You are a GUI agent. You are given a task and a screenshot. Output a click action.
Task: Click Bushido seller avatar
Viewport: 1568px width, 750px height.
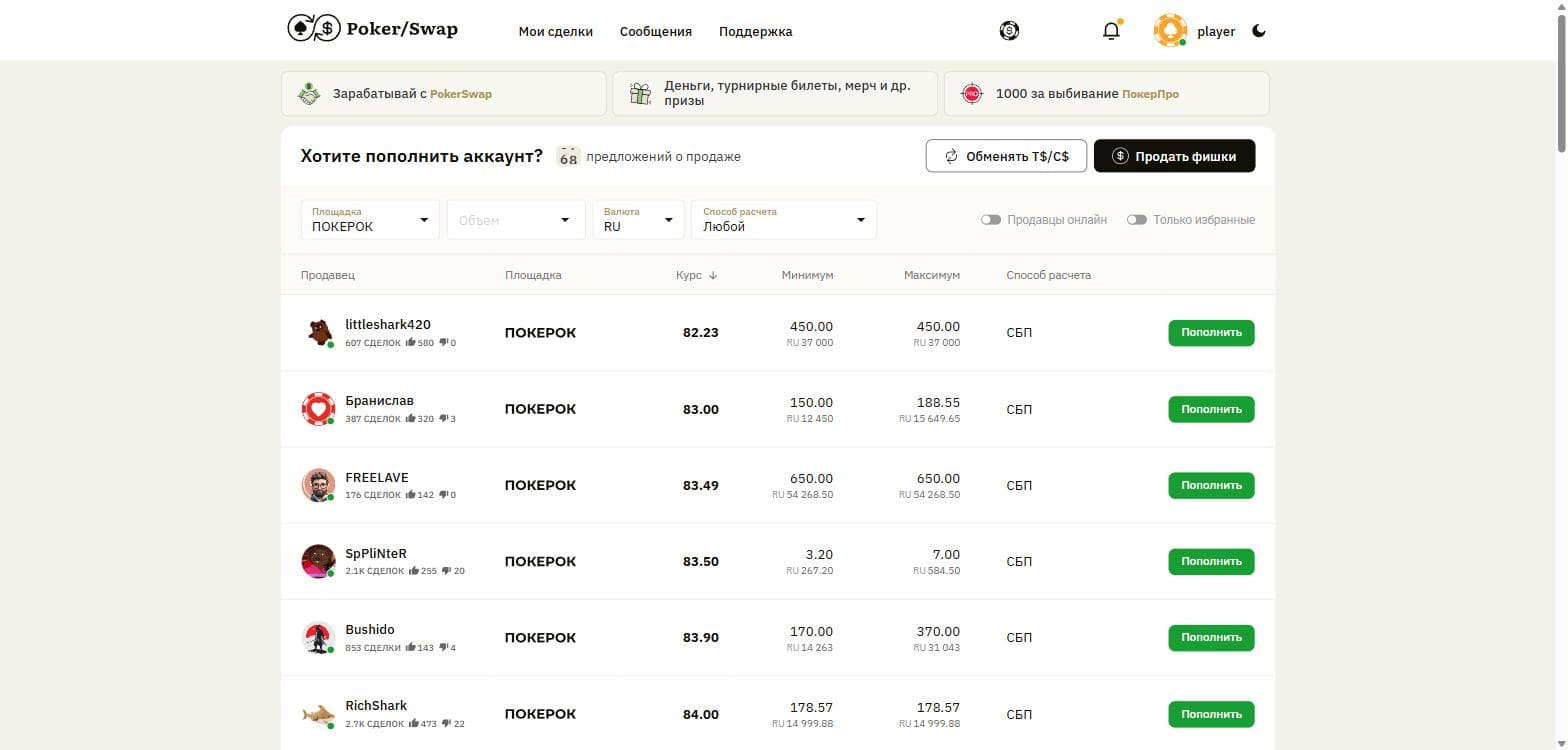click(318, 637)
